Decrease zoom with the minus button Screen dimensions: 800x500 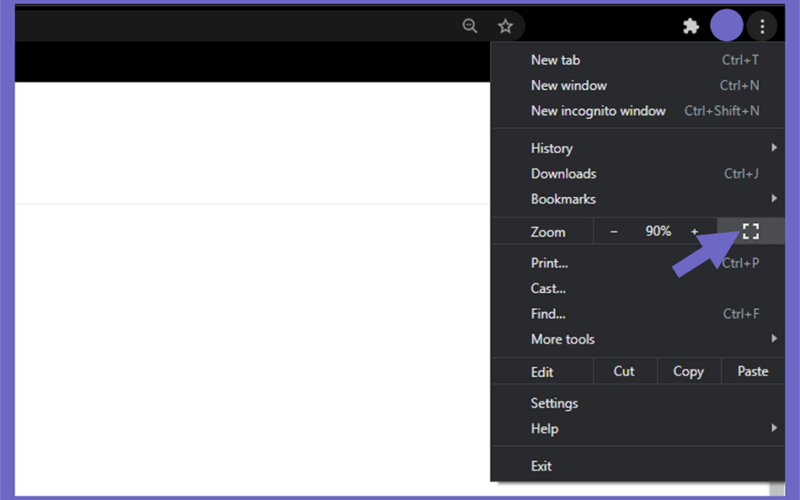pos(614,232)
